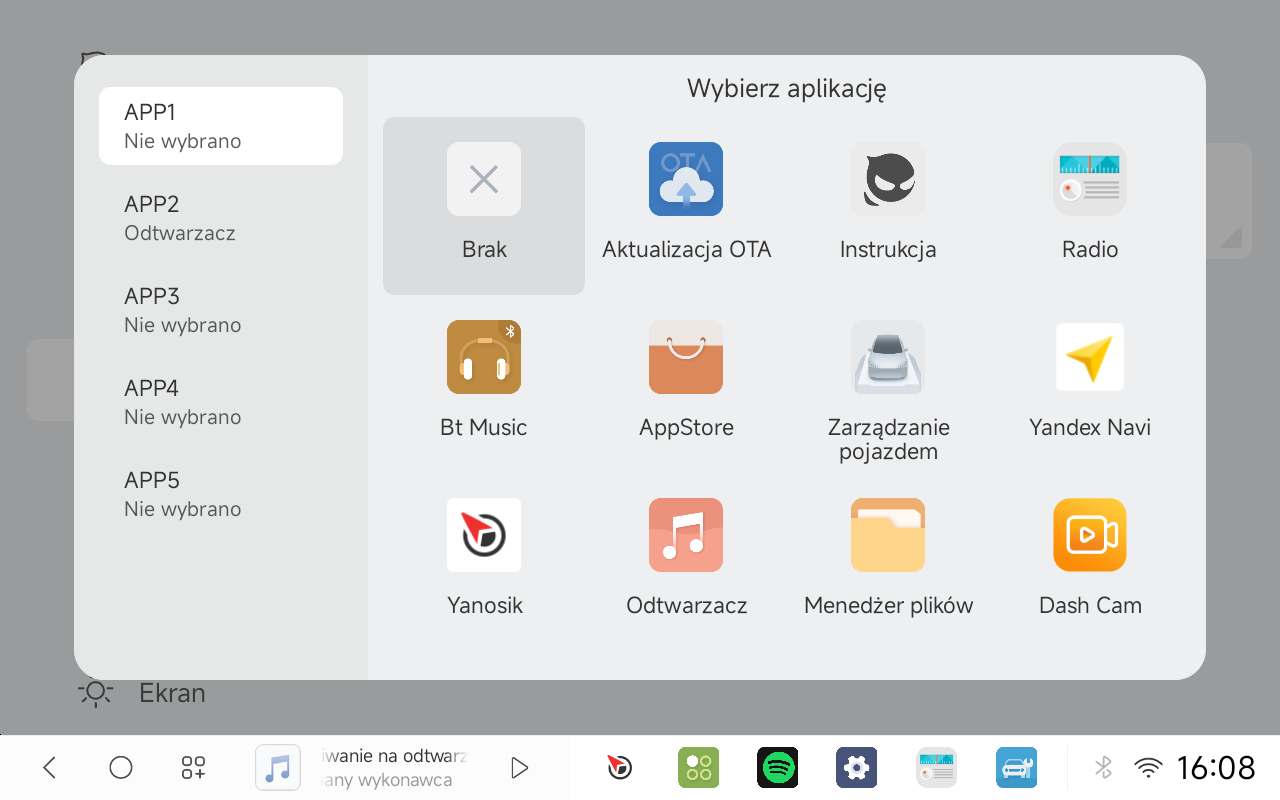Open the settings gear in dock
1280x800 pixels.
(856, 768)
